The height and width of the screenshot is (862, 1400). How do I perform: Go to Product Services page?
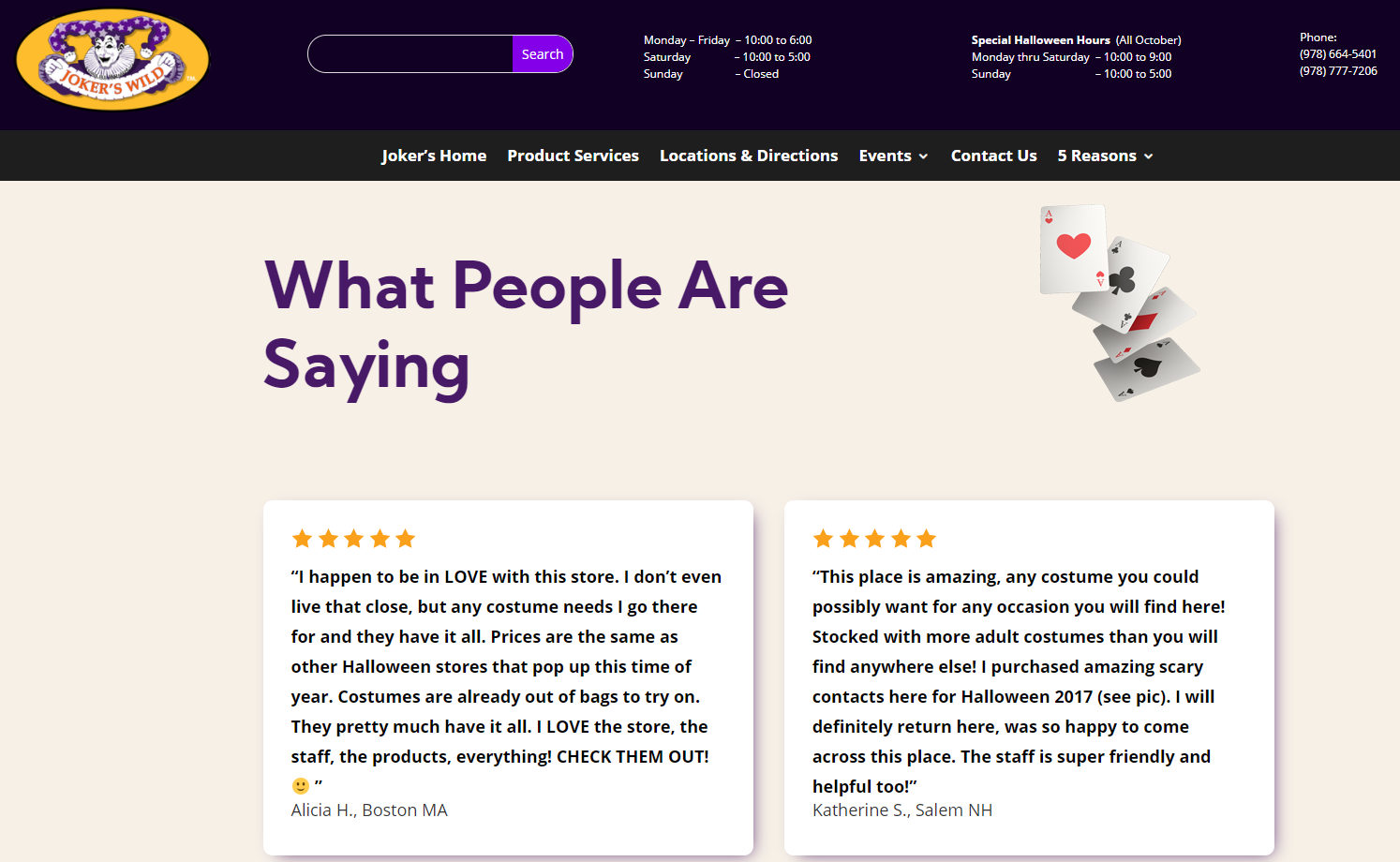click(573, 156)
